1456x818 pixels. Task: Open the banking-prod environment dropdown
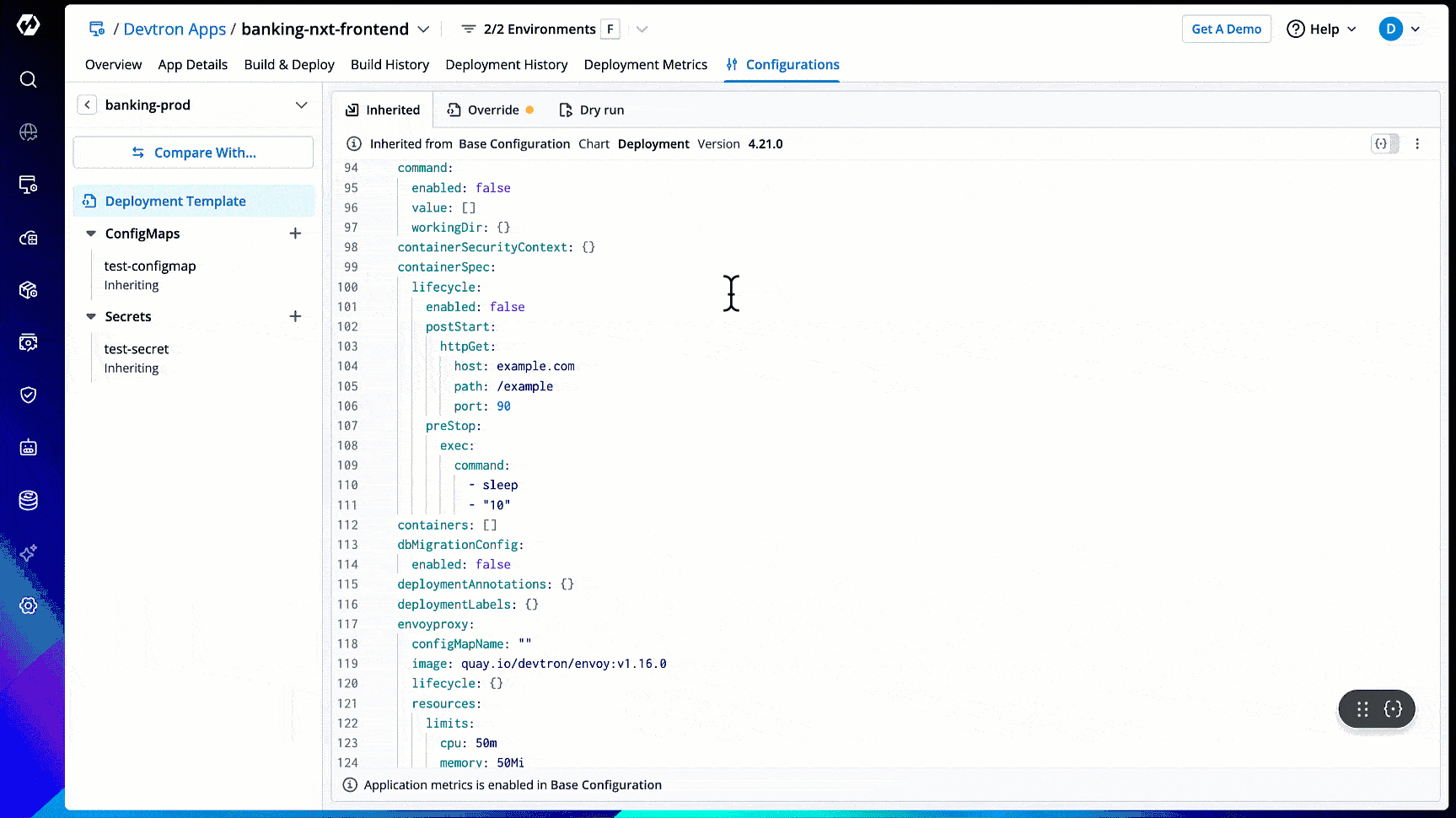[301, 105]
